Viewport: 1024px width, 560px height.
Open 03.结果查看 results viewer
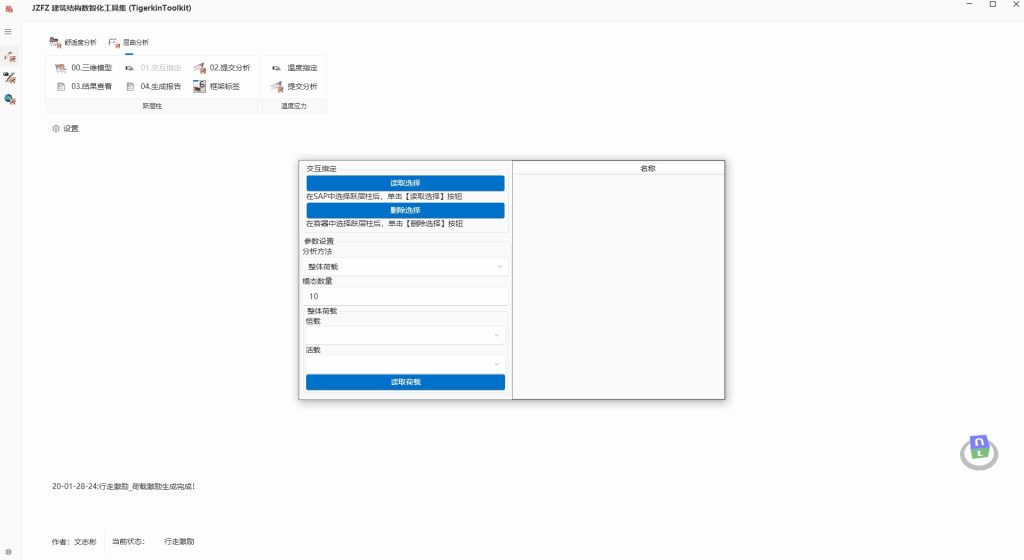(x=84, y=86)
